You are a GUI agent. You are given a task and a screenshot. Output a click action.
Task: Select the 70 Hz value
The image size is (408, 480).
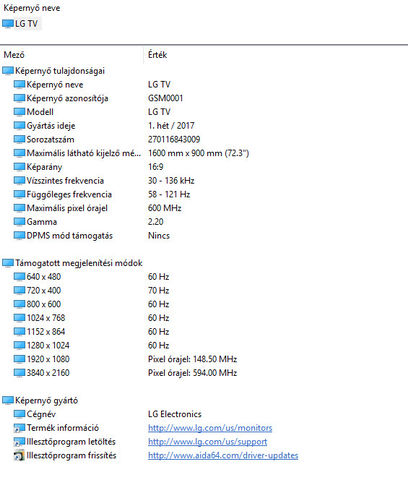158,290
